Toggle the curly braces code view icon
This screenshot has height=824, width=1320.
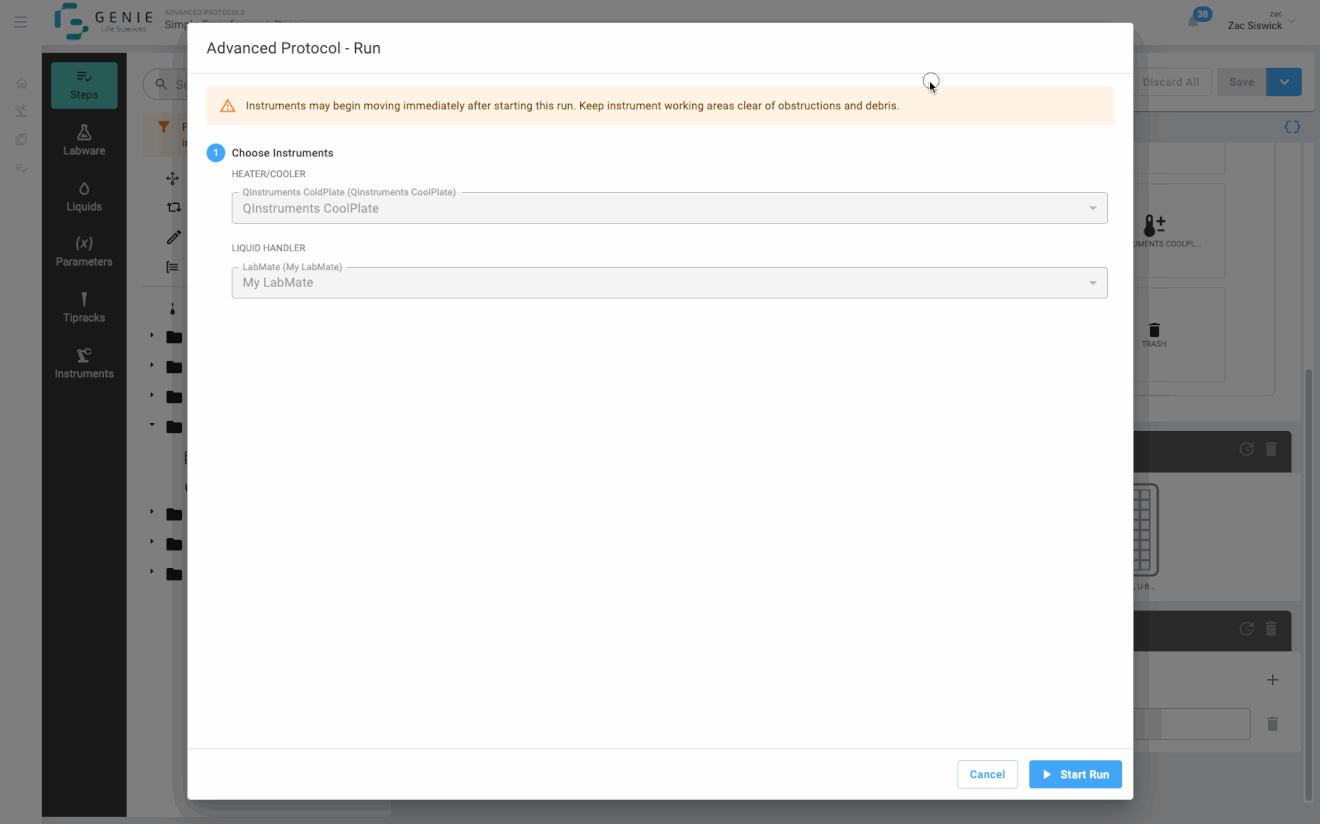point(1292,127)
